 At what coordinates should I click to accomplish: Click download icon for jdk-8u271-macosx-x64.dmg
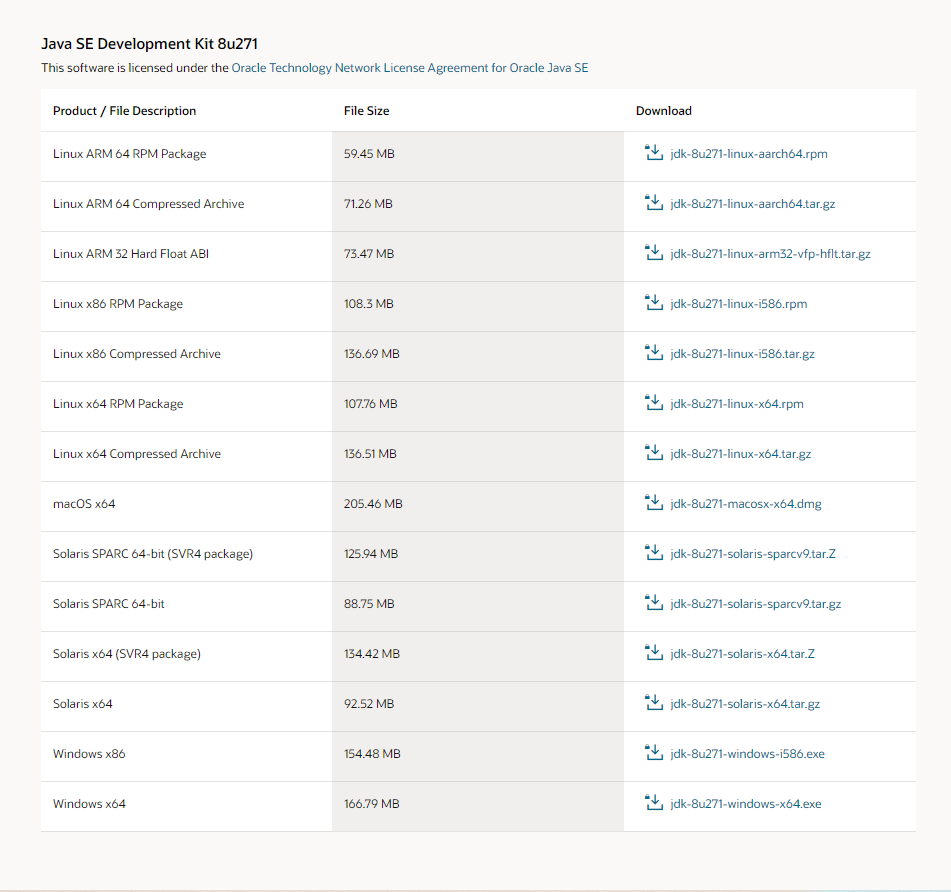point(654,503)
